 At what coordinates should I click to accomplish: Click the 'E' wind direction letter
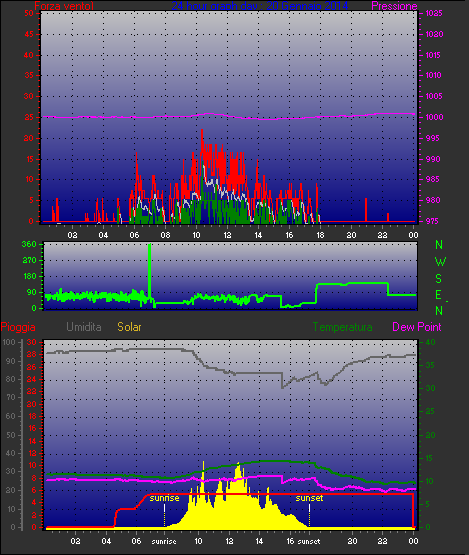click(x=438, y=294)
